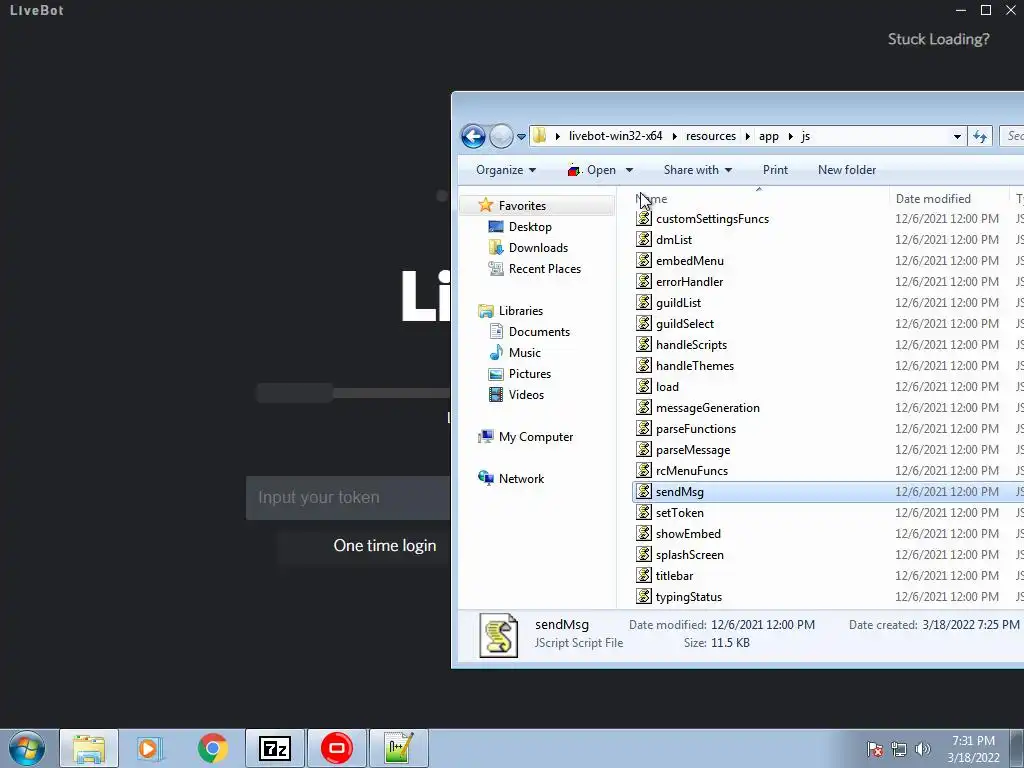Expand the Open button's dropdown arrow
This screenshot has height=768, width=1024.
(629, 170)
